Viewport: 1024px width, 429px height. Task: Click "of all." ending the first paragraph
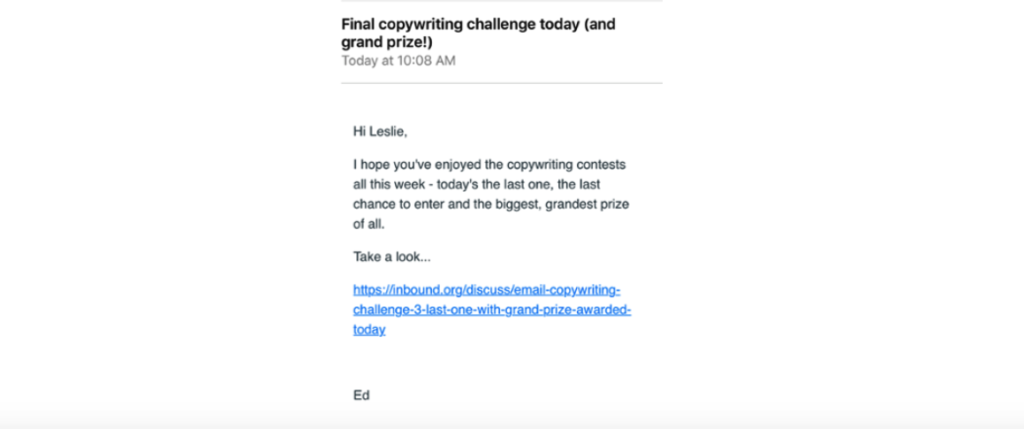click(x=369, y=225)
